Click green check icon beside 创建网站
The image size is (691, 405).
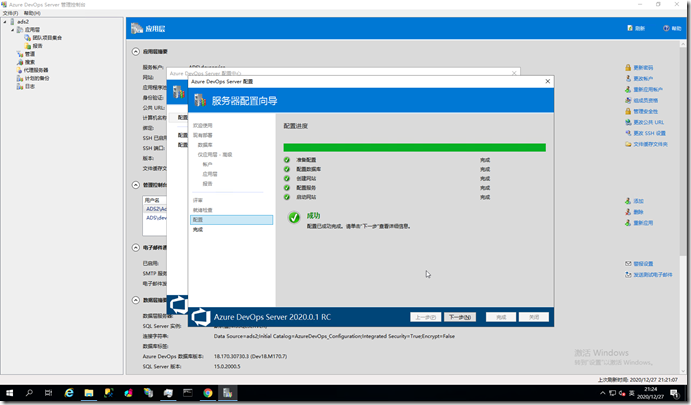point(287,178)
